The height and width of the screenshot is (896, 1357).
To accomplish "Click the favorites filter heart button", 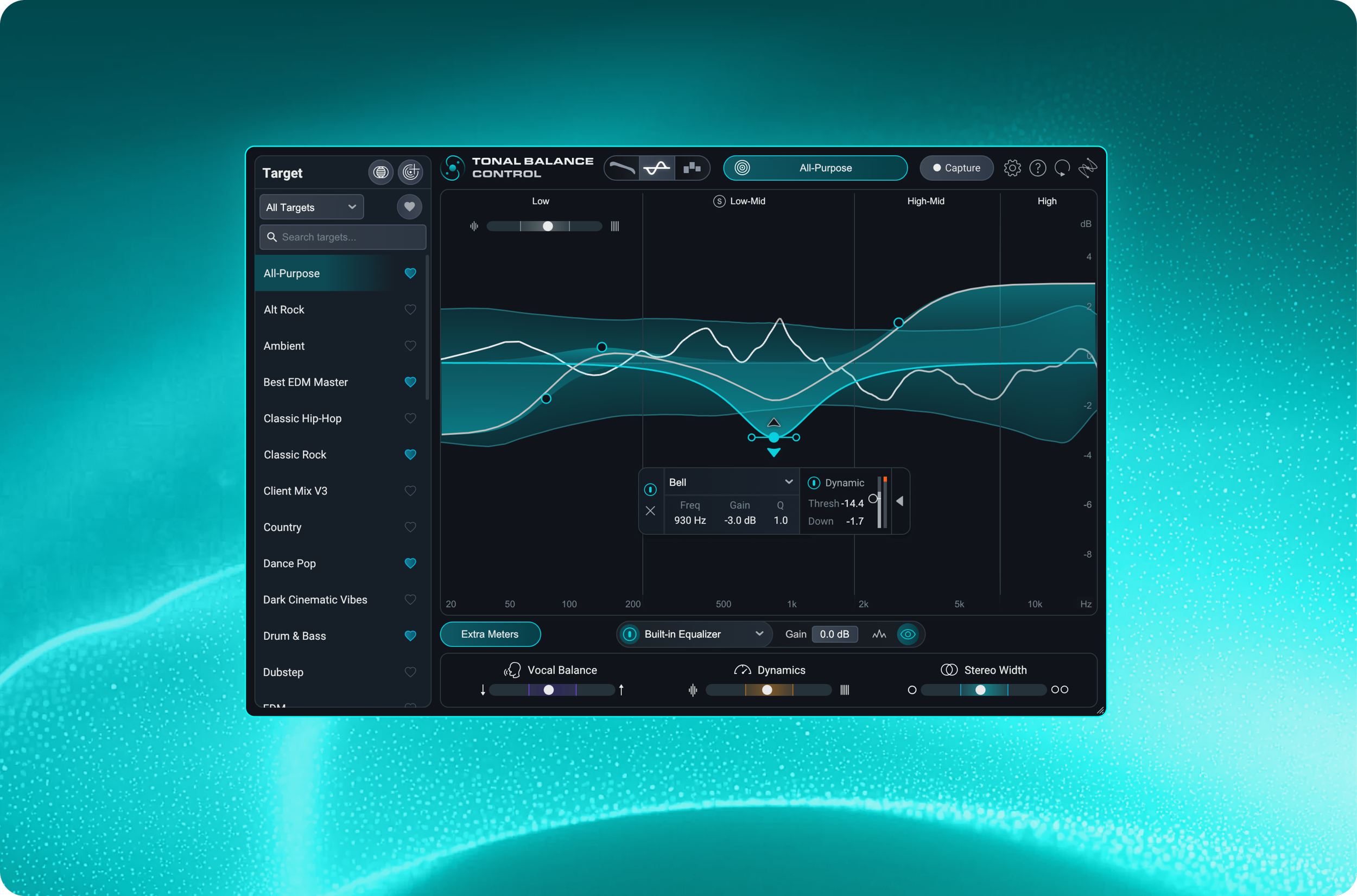I will (x=409, y=207).
